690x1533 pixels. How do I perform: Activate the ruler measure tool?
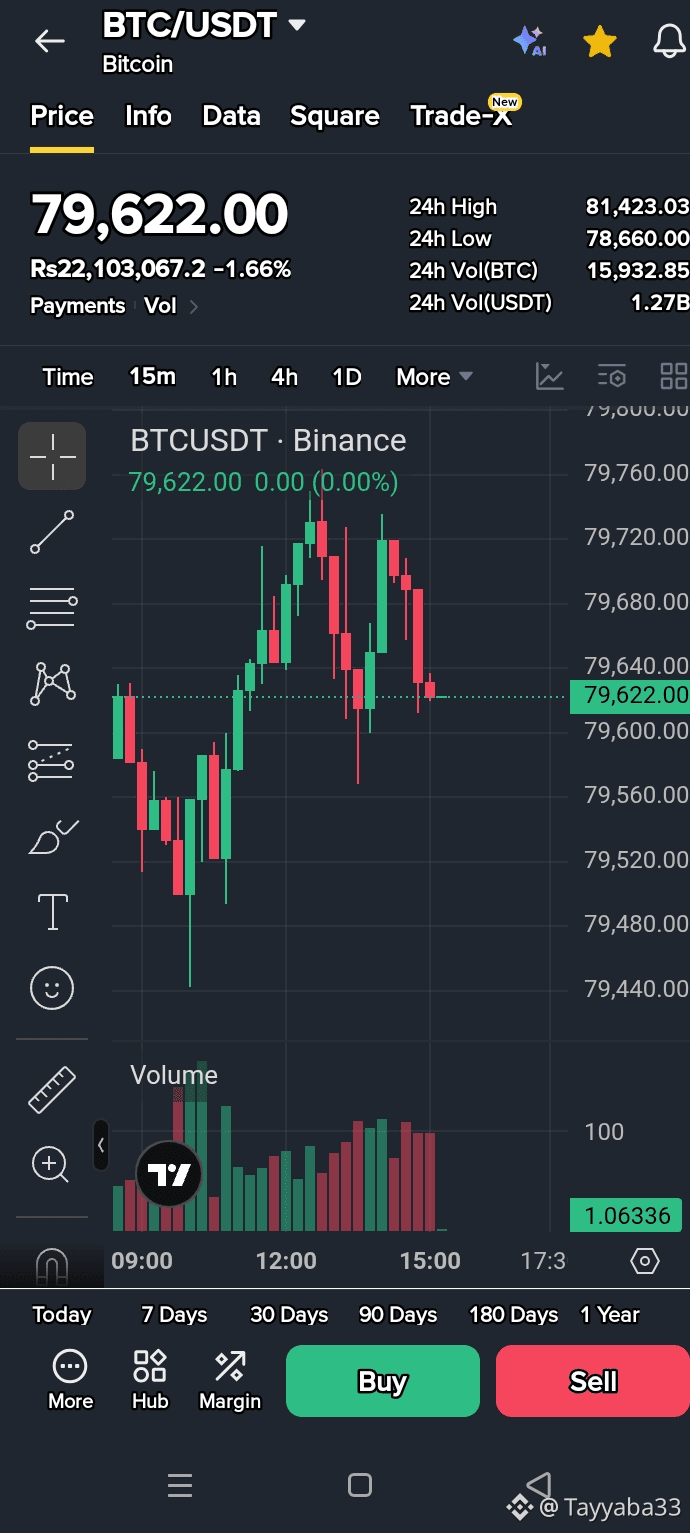[52, 1090]
